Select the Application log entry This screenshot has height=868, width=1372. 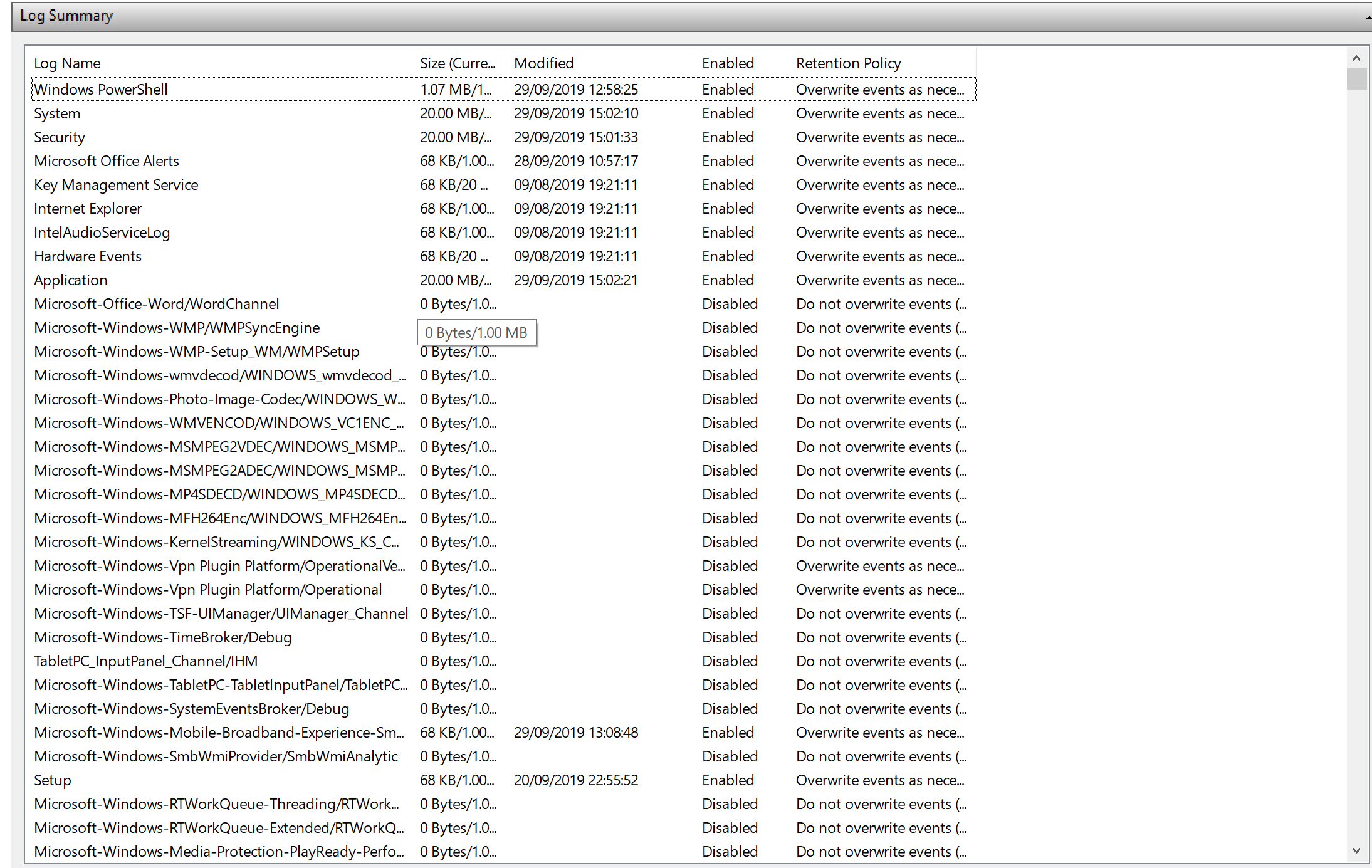(71, 280)
